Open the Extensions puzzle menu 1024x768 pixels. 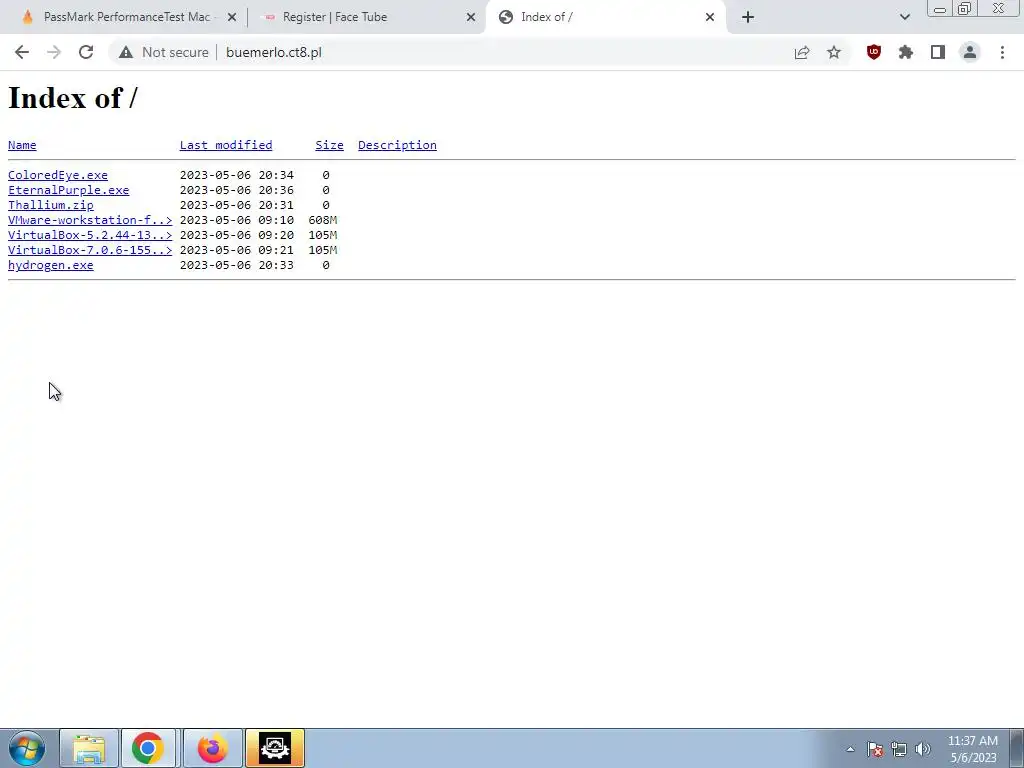click(x=906, y=52)
